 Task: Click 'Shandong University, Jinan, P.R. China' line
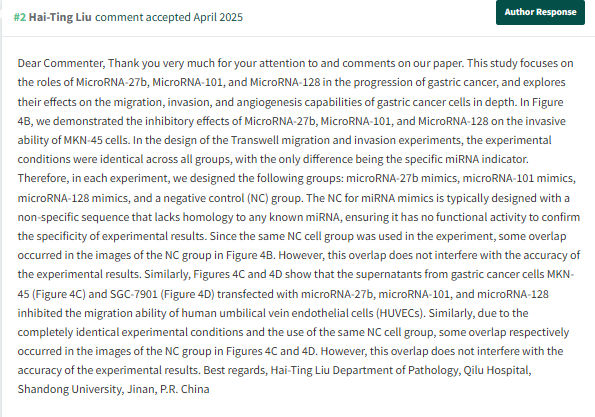coord(113,389)
